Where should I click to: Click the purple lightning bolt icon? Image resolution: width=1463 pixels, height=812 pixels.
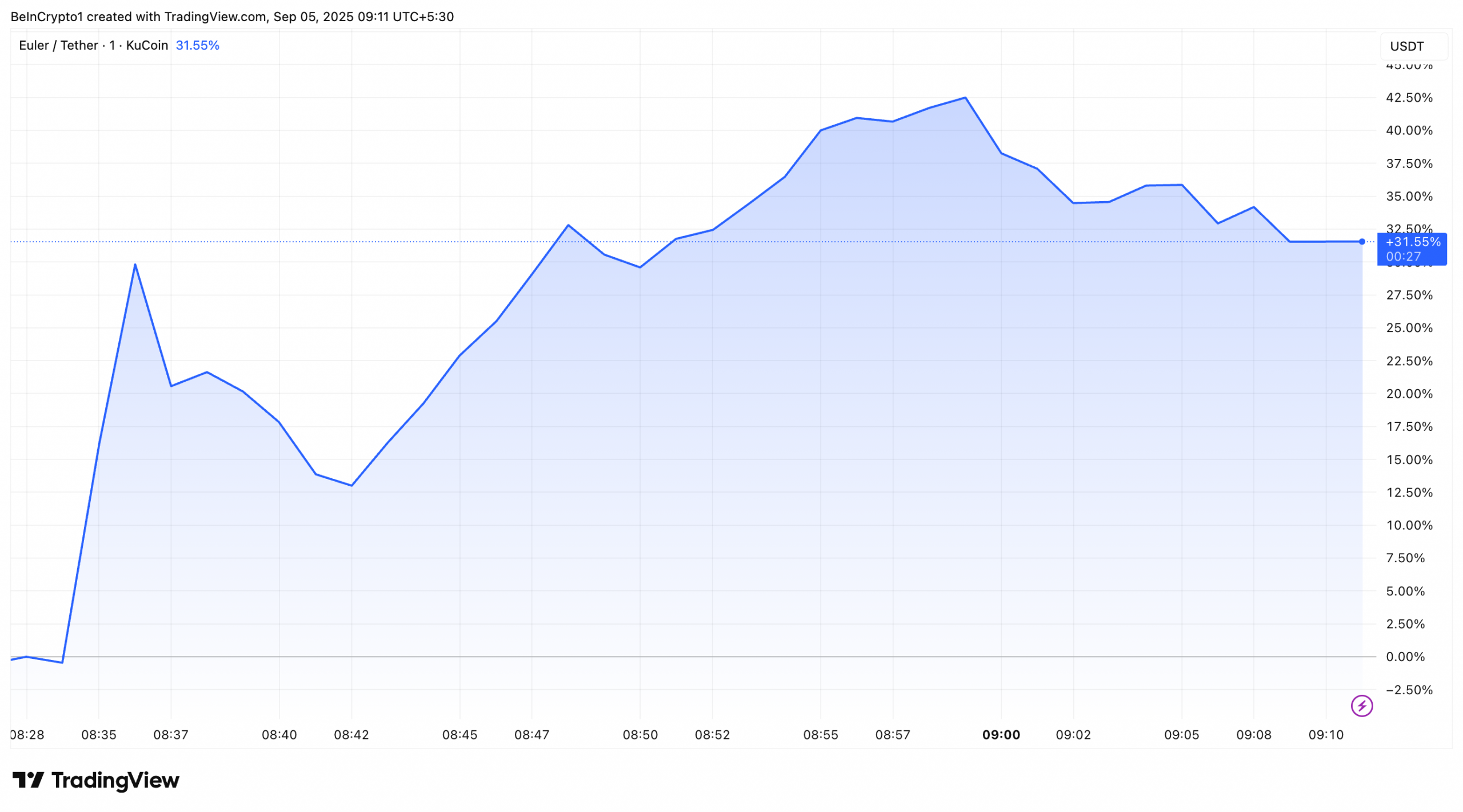pyautogui.click(x=1361, y=706)
